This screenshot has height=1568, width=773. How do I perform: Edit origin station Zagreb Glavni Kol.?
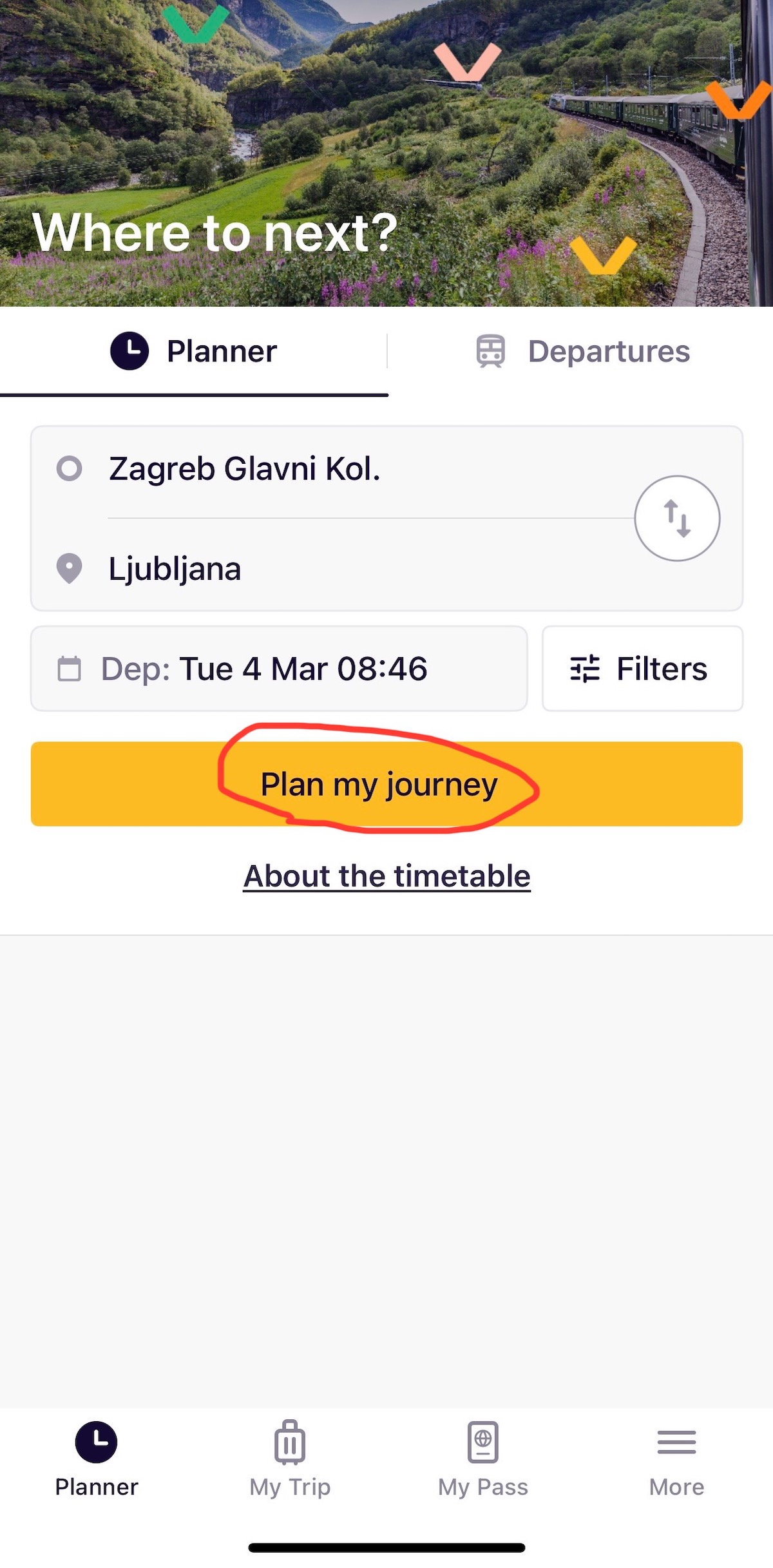click(x=245, y=468)
